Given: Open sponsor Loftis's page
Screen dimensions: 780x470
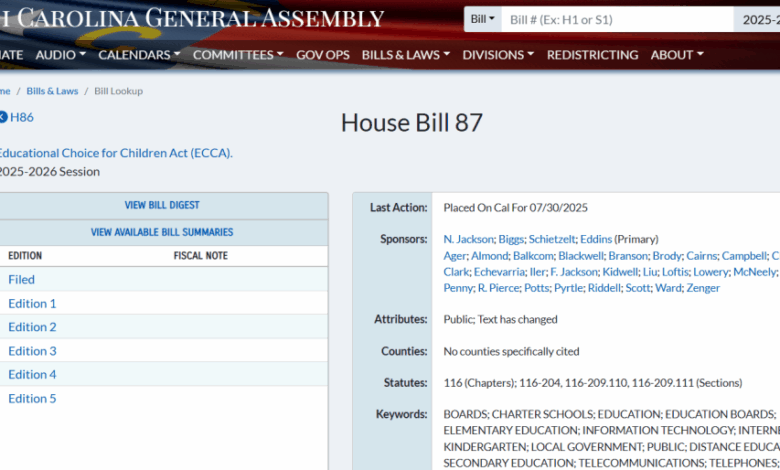Looking at the screenshot, I should 675,272.
